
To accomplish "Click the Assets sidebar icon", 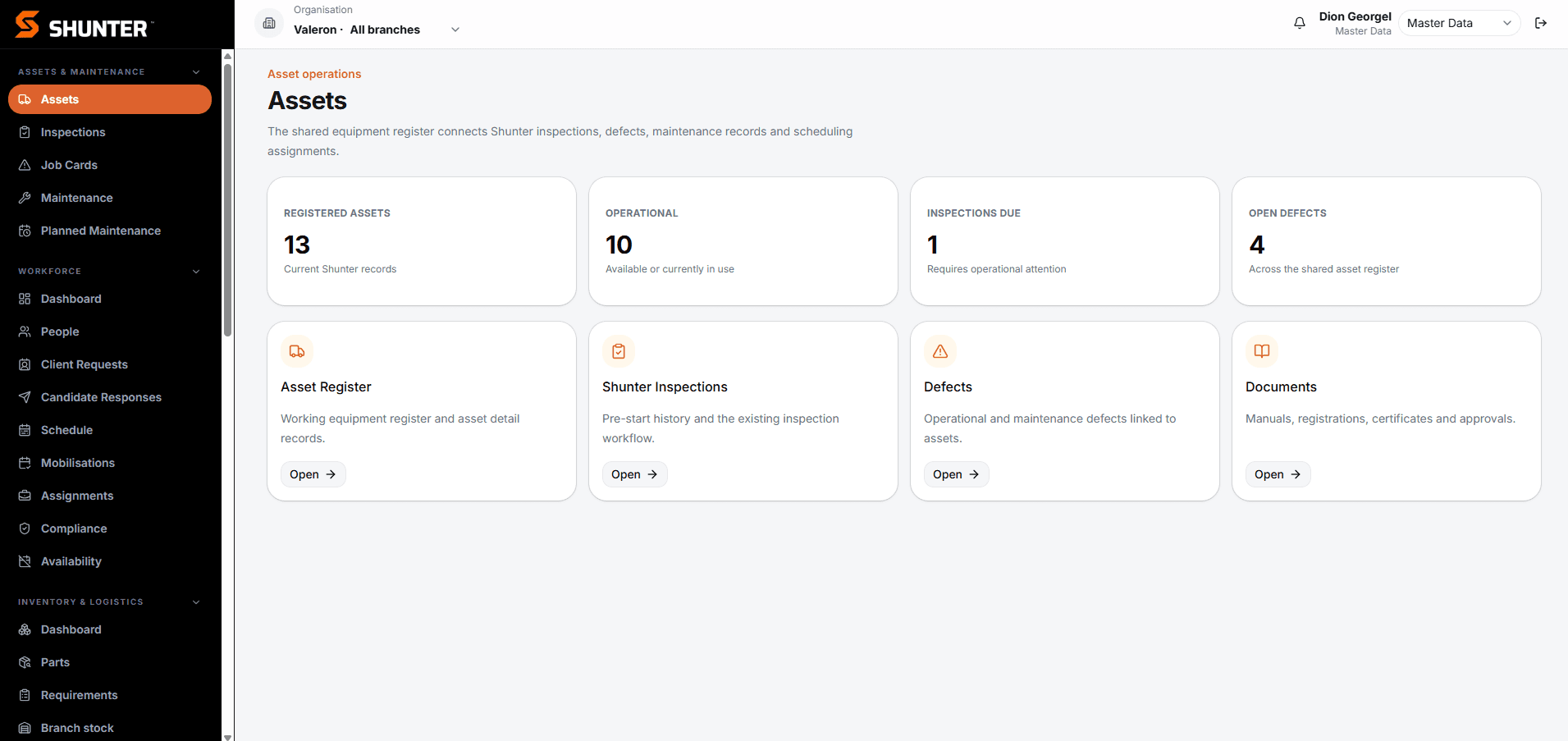I will click(x=25, y=99).
